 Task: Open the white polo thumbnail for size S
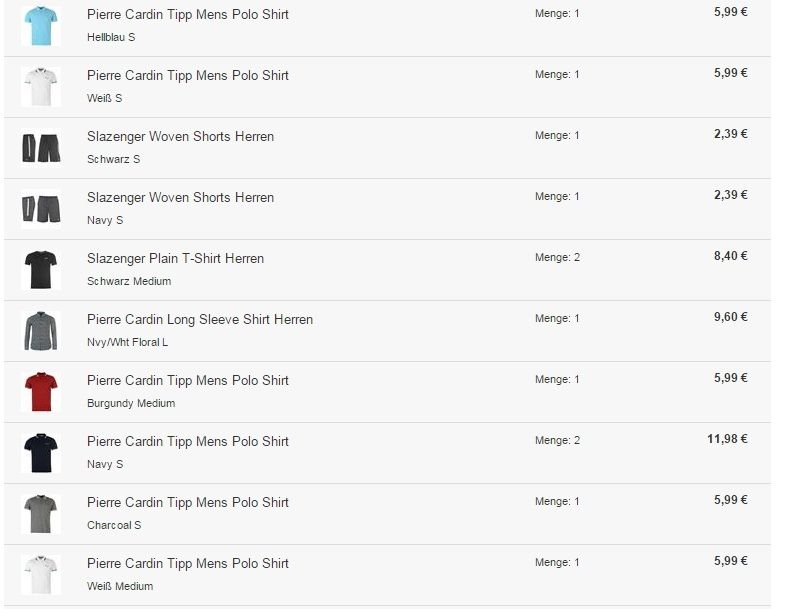[41, 87]
